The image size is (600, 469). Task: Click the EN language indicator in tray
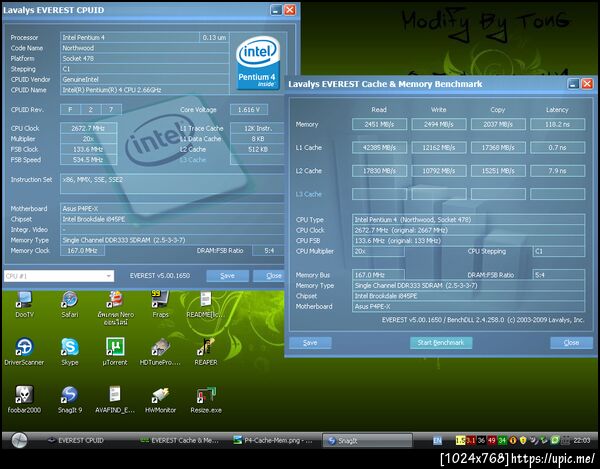point(437,441)
